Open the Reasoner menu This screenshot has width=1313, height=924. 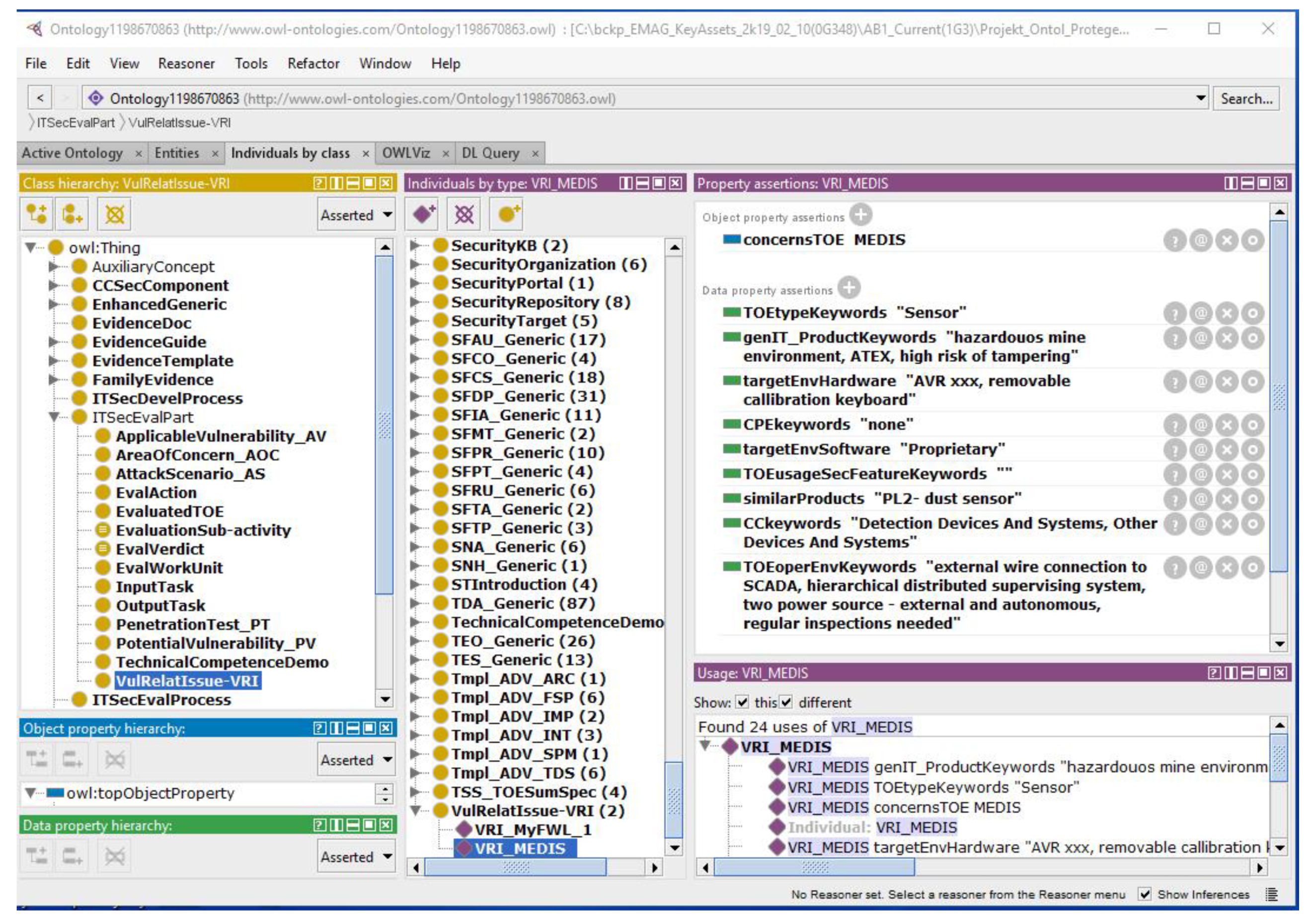(186, 64)
